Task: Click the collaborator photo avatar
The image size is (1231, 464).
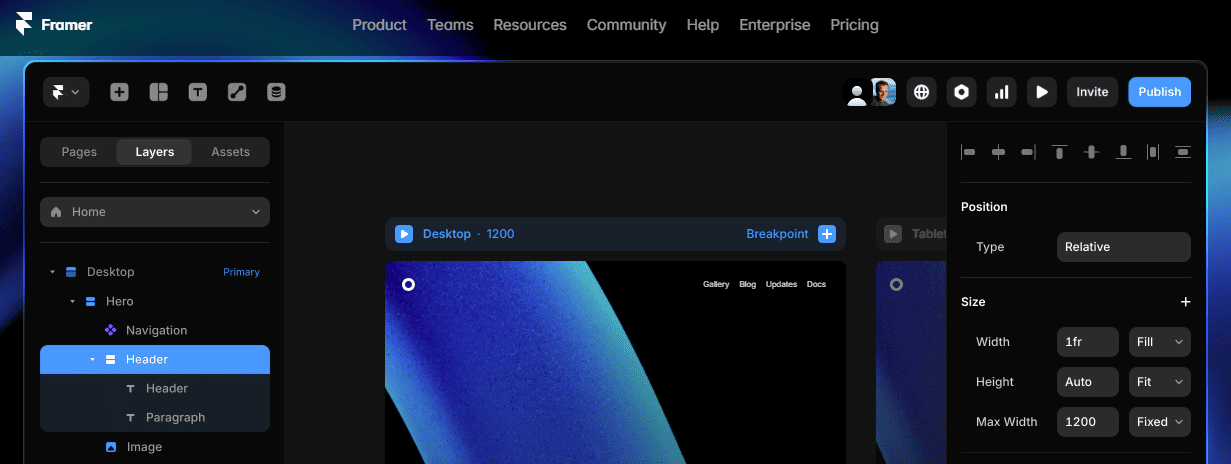Action: [x=883, y=92]
